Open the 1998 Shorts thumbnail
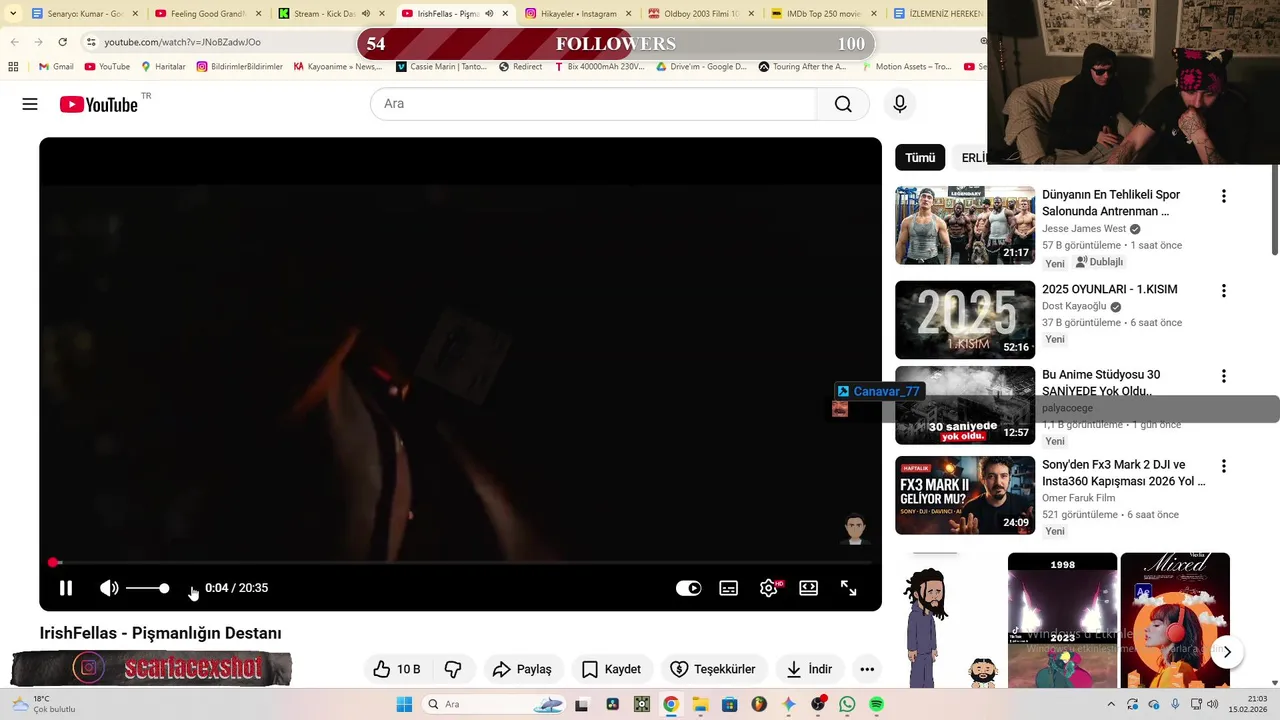 [x=1062, y=620]
